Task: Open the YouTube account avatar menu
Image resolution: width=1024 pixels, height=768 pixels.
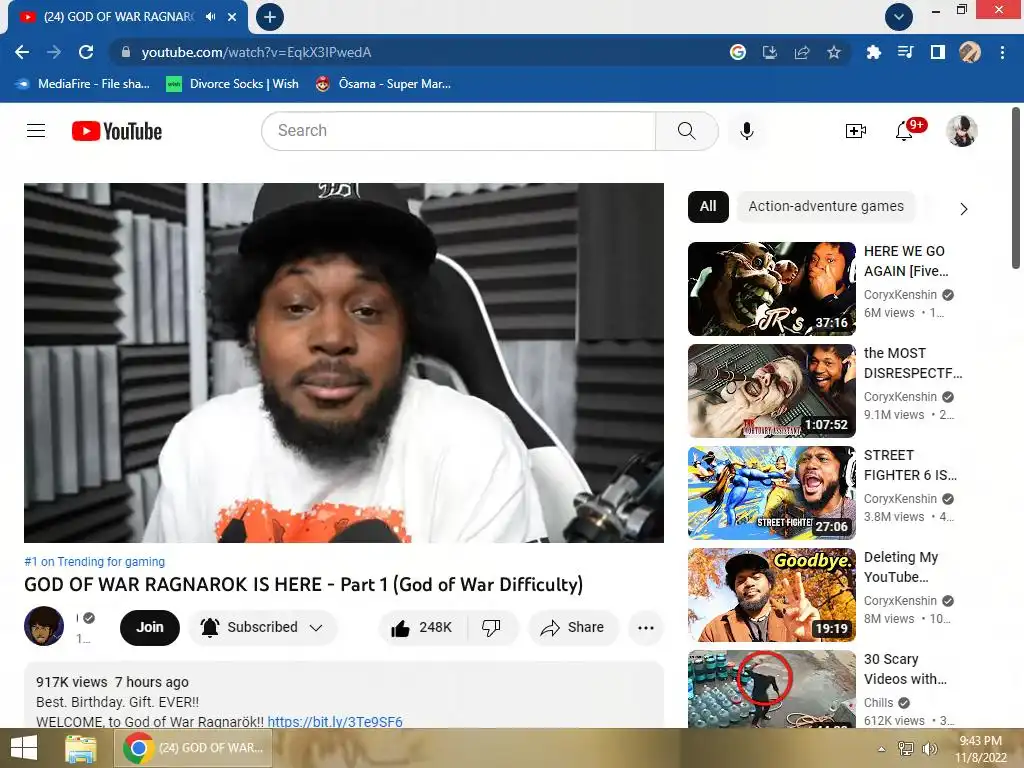Action: pos(961,131)
